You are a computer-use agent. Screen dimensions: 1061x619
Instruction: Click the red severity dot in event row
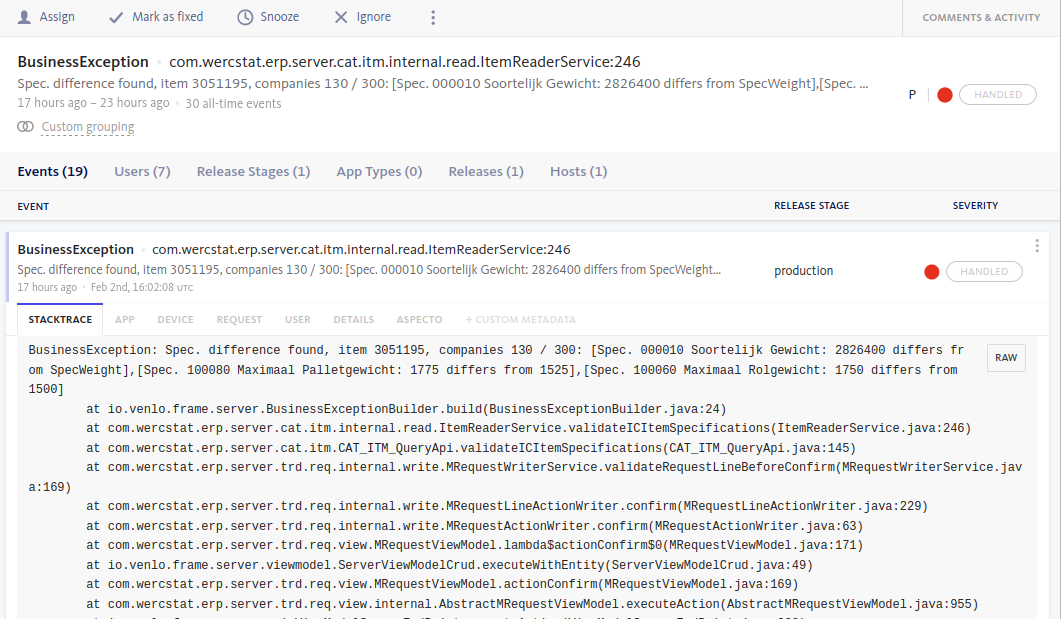[x=932, y=272]
